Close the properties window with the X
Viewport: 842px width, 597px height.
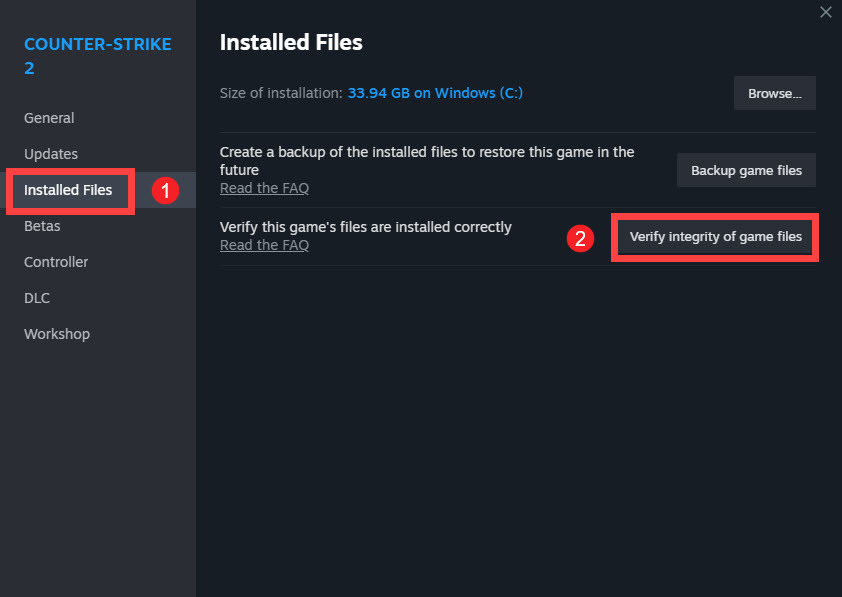825,12
